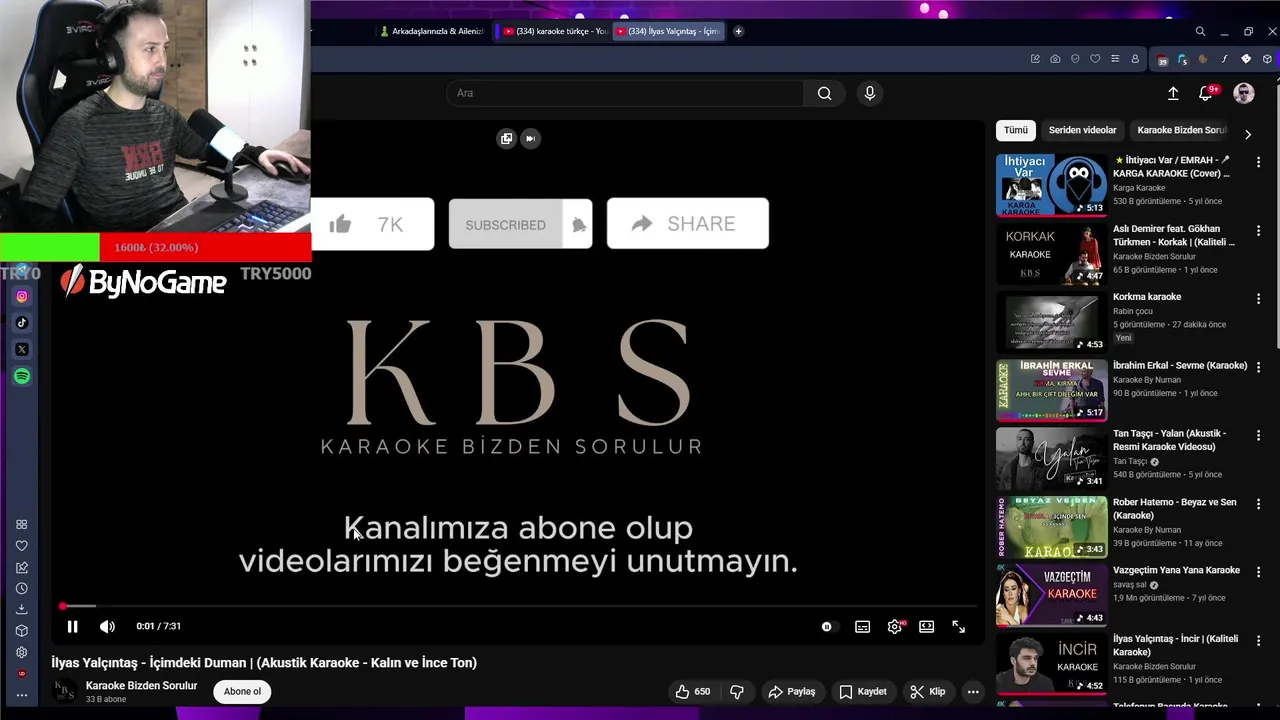This screenshot has height=720, width=1280.
Task: Open the video in fullscreen mode
Action: [x=958, y=627]
